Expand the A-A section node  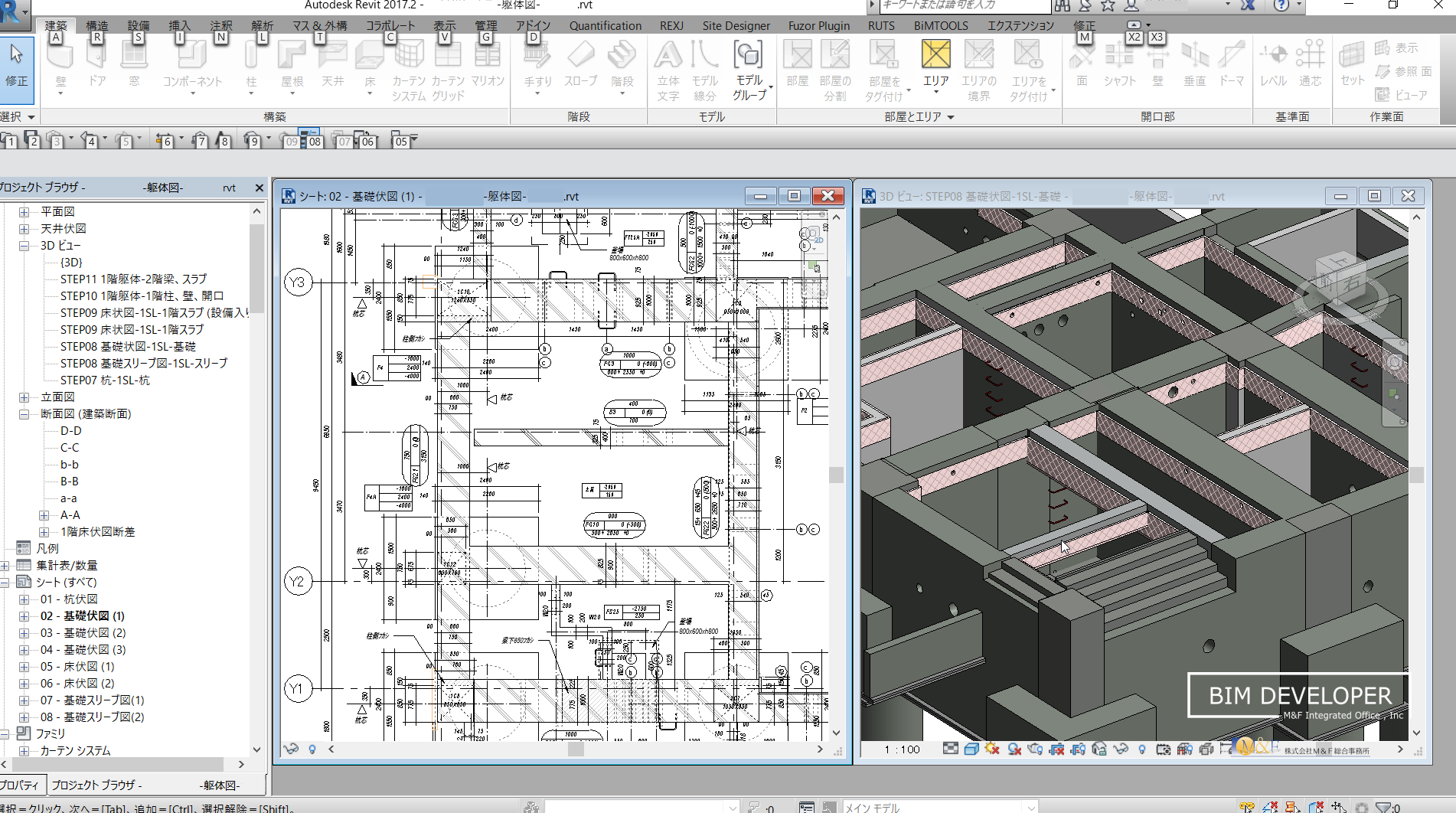[44, 515]
